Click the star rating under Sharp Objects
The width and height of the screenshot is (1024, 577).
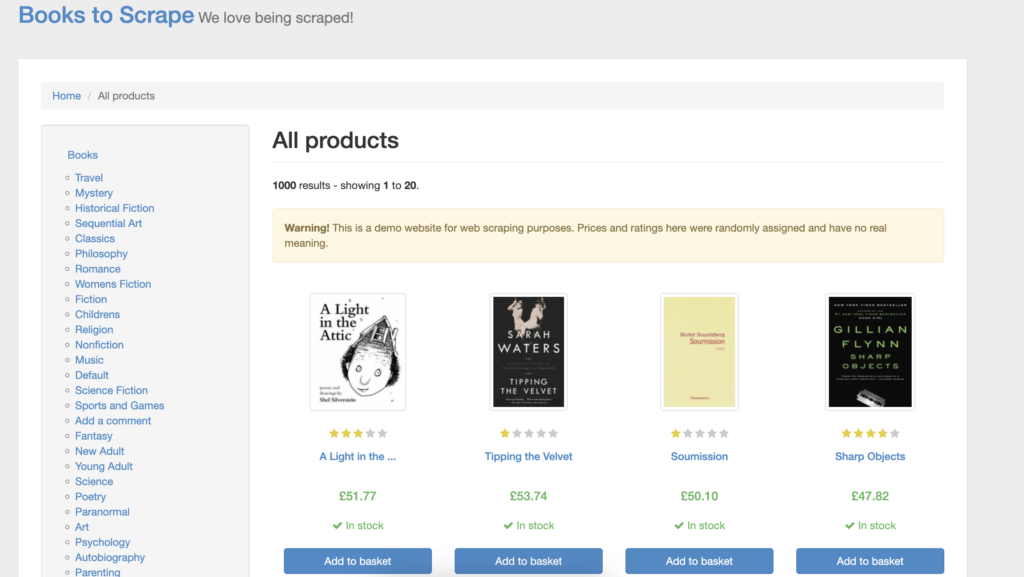tap(870, 433)
